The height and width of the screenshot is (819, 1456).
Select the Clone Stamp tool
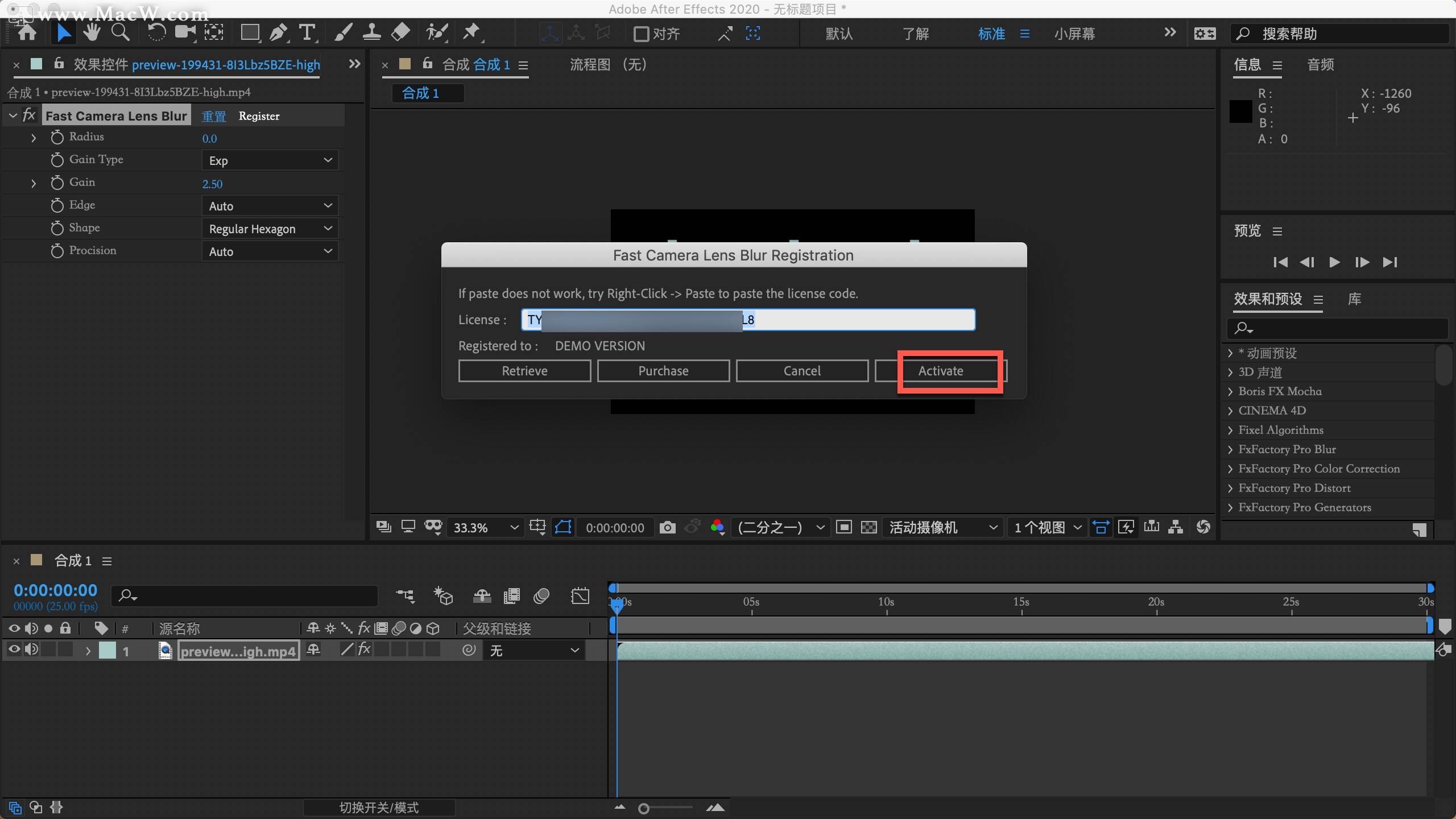[x=372, y=32]
